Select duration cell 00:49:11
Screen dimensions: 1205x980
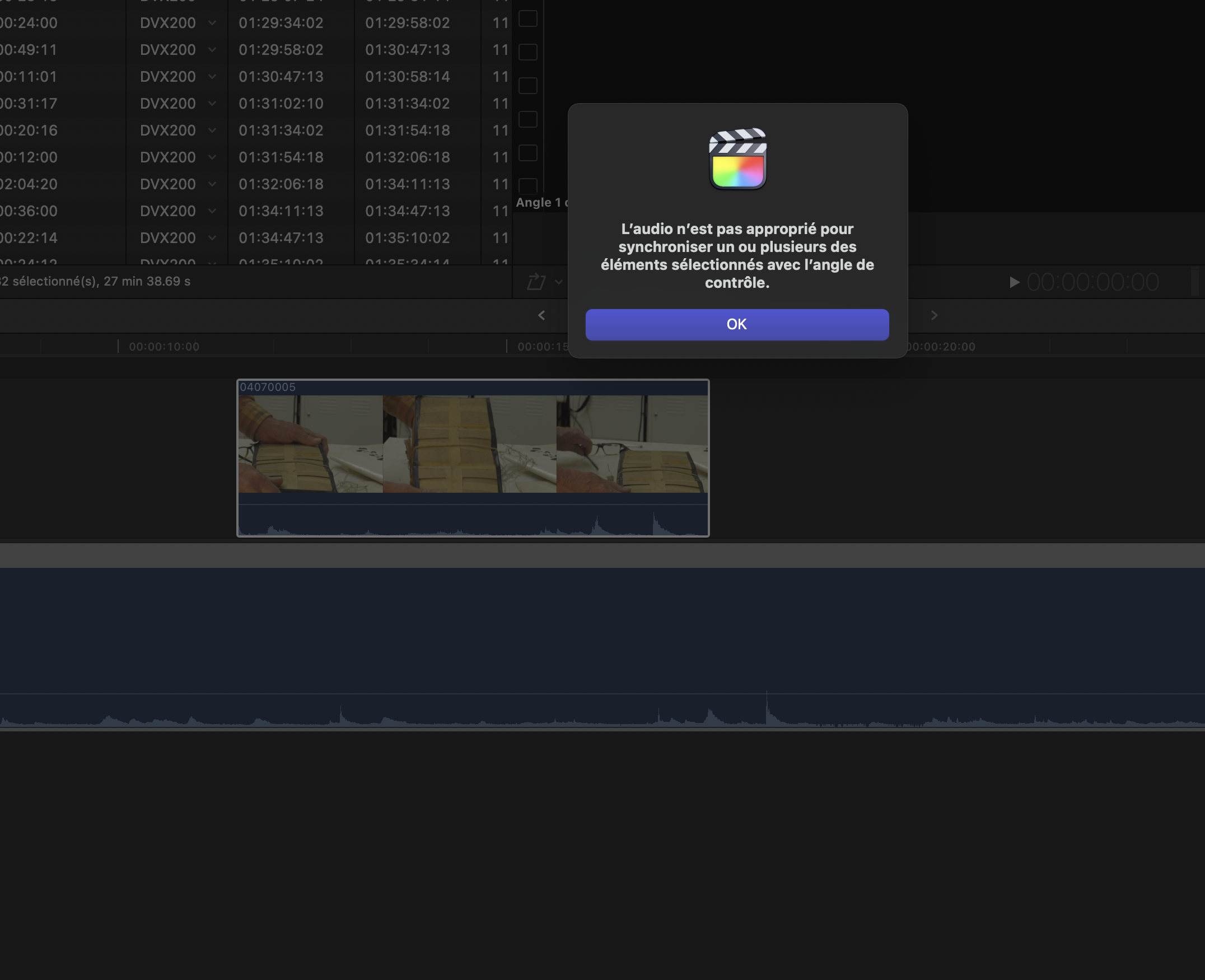(x=29, y=50)
